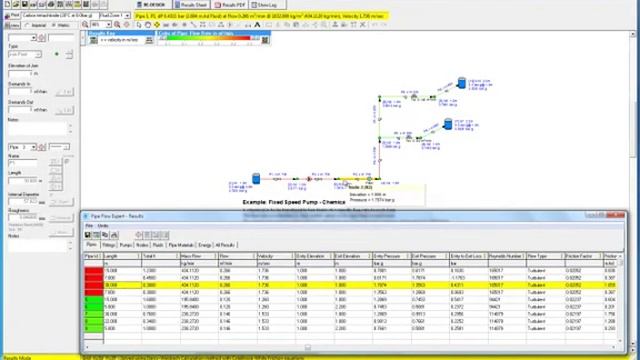Screen dimensions: 640x360
Task: Select the Pumps results tab
Action: [x=126, y=245]
